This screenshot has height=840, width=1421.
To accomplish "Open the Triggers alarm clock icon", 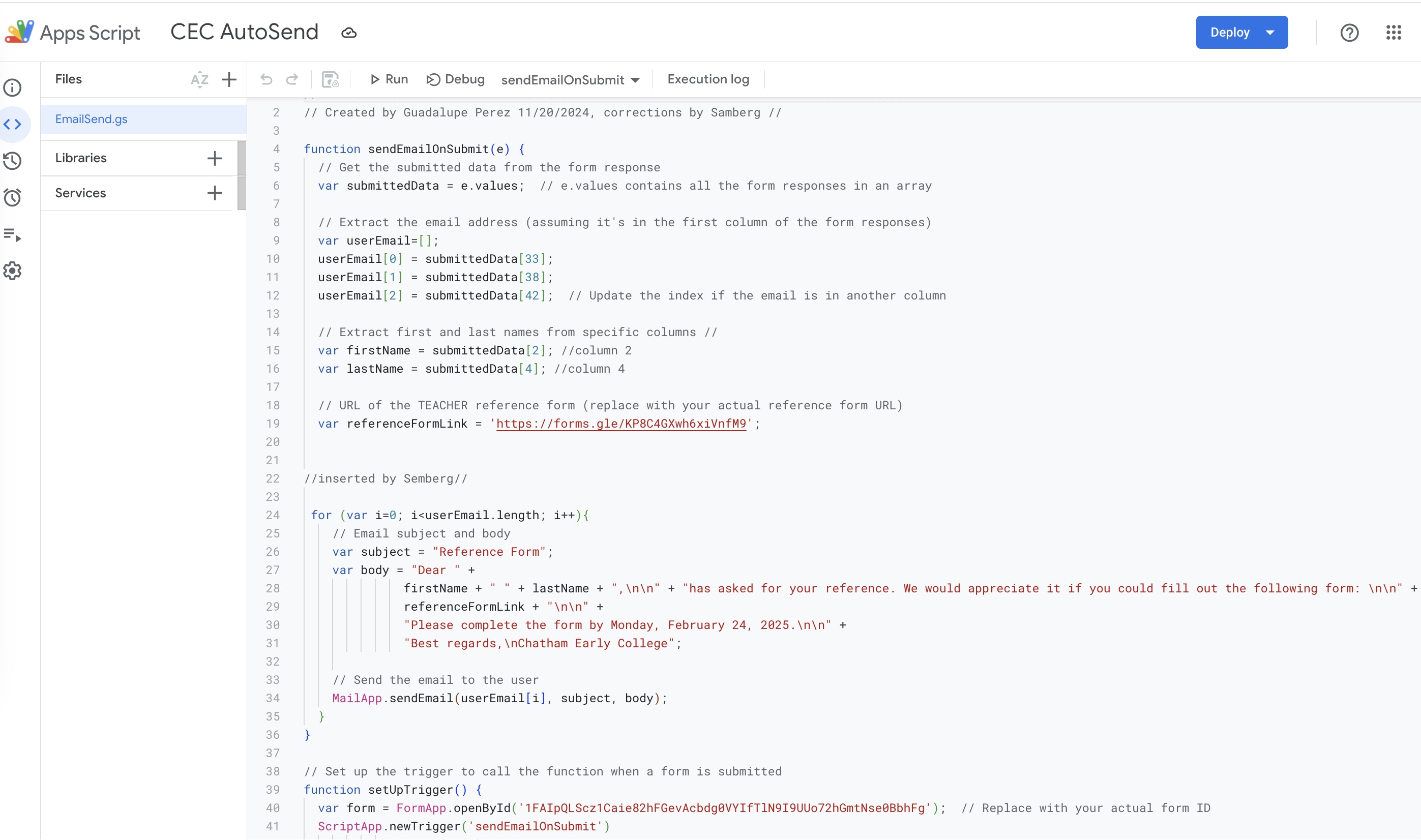I will coord(12,198).
